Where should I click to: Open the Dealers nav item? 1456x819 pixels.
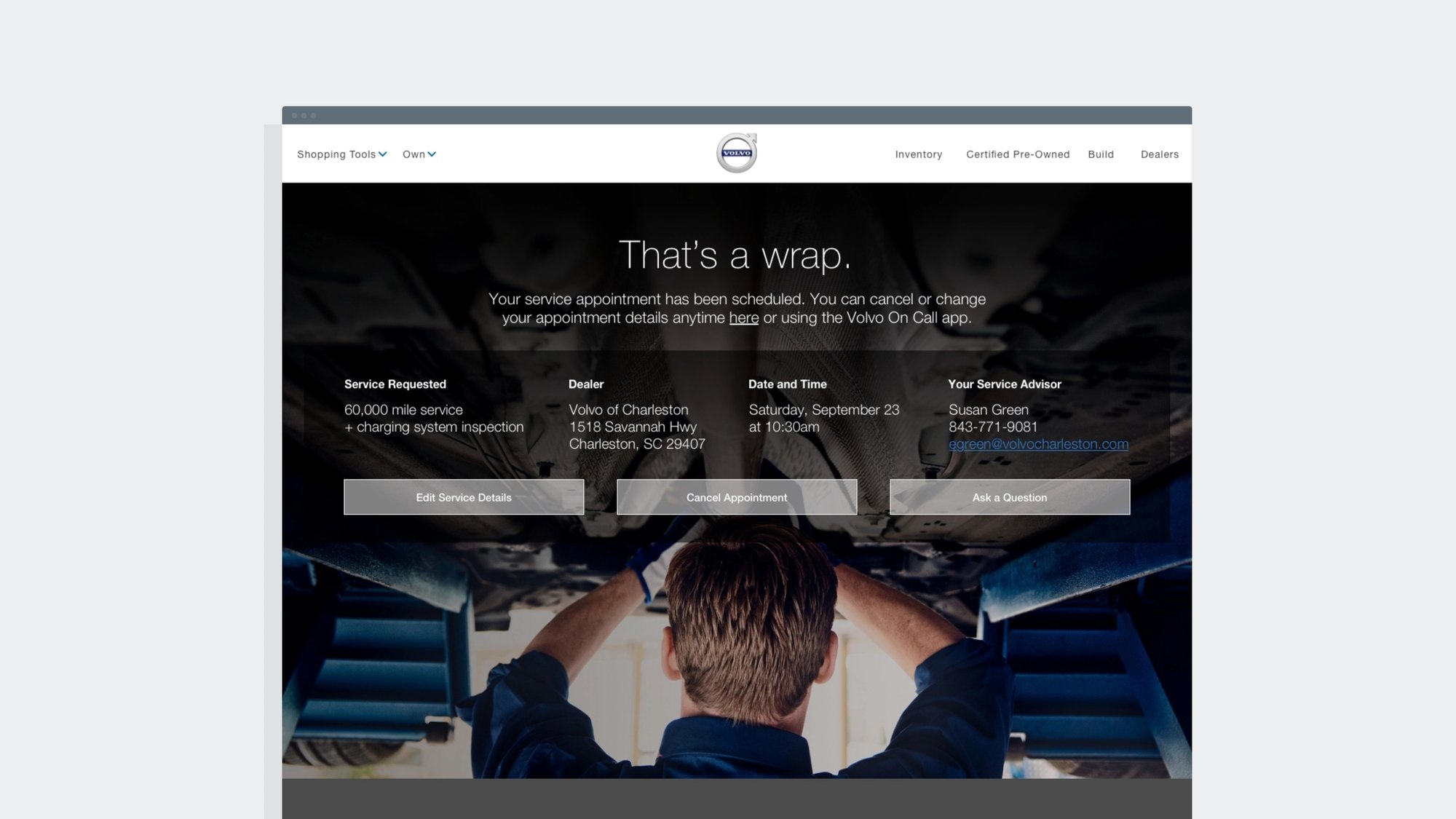(1160, 154)
